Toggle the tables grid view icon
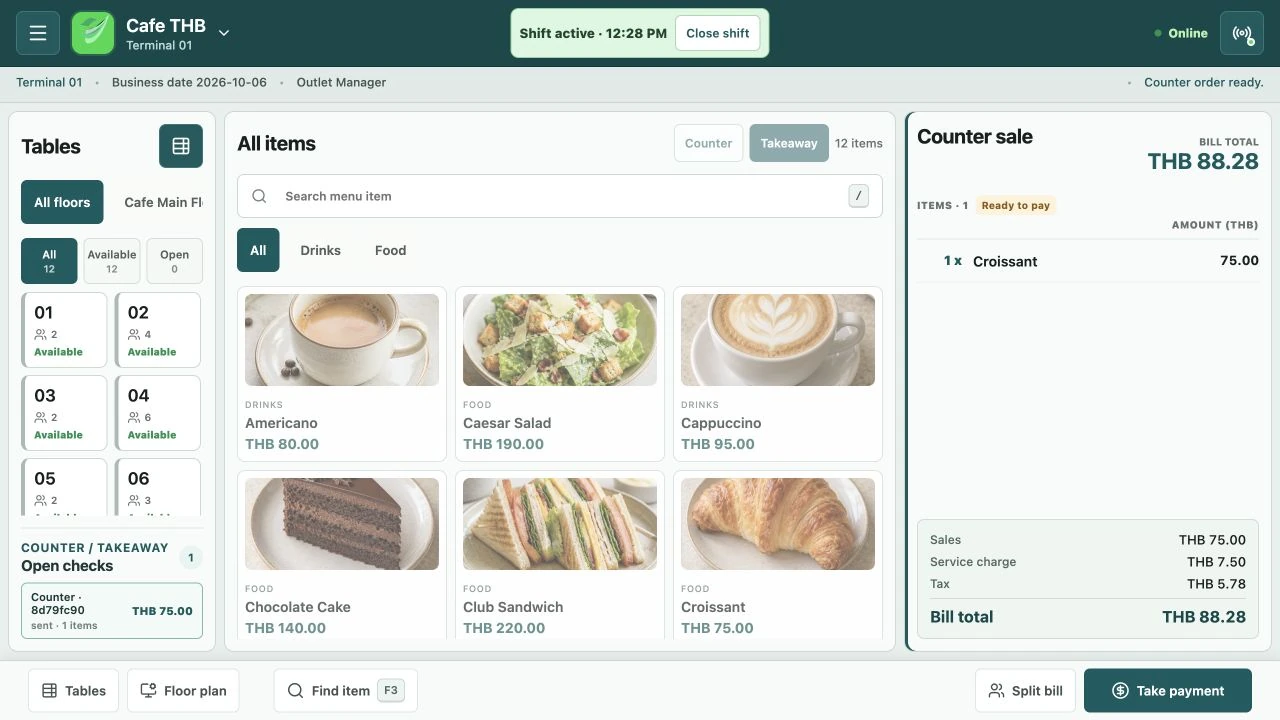The height and width of the screenshot is (720, 1280). click(x=181, y=146)
